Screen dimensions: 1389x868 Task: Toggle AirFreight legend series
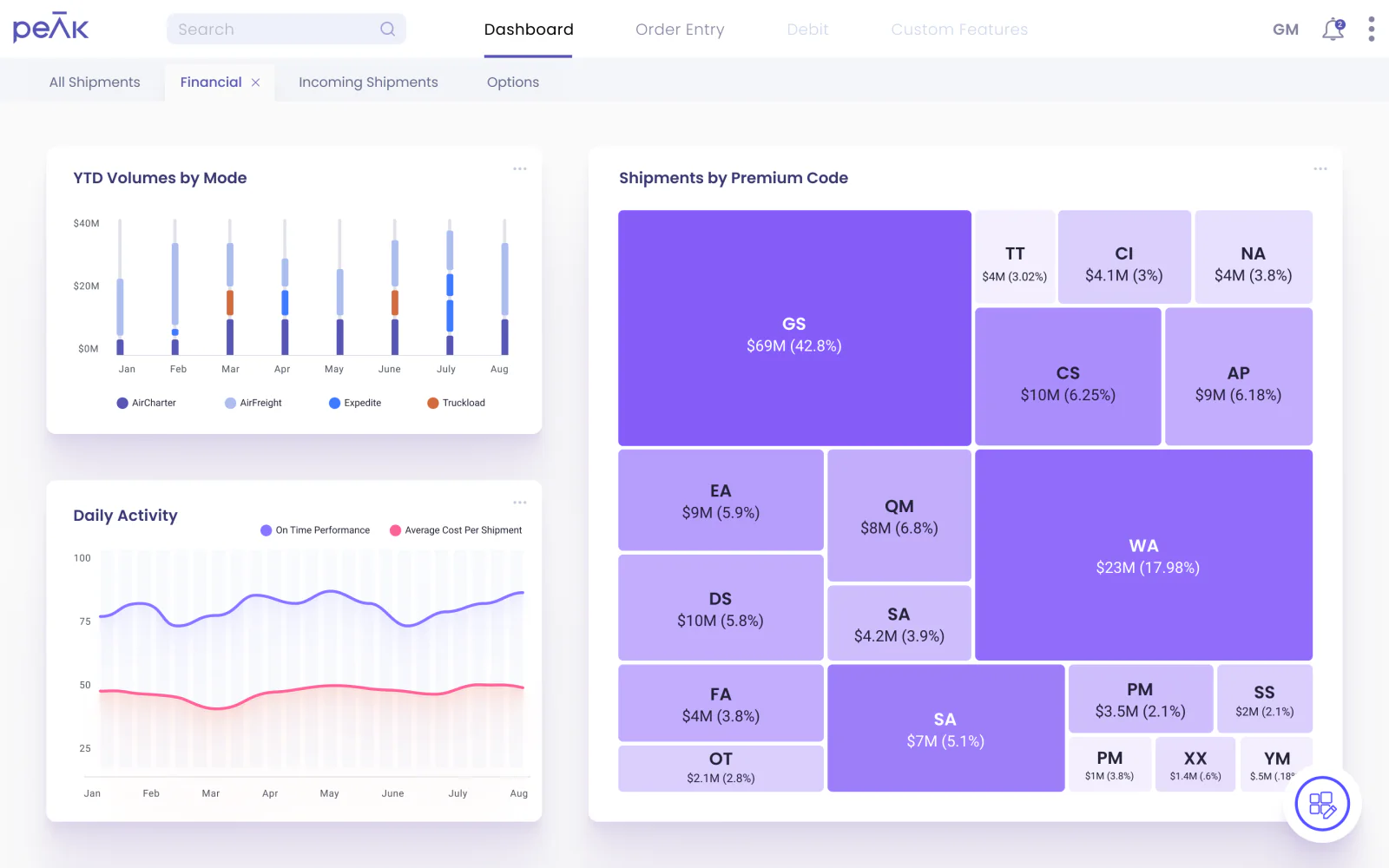tap(253, 403)
